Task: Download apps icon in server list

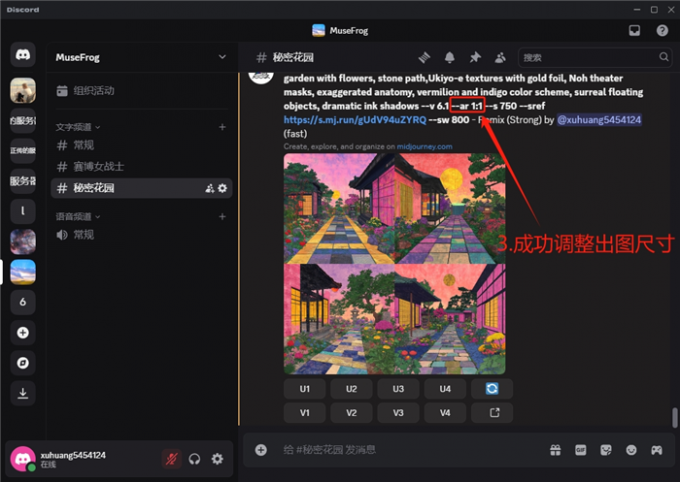Action: click(23, 393)
